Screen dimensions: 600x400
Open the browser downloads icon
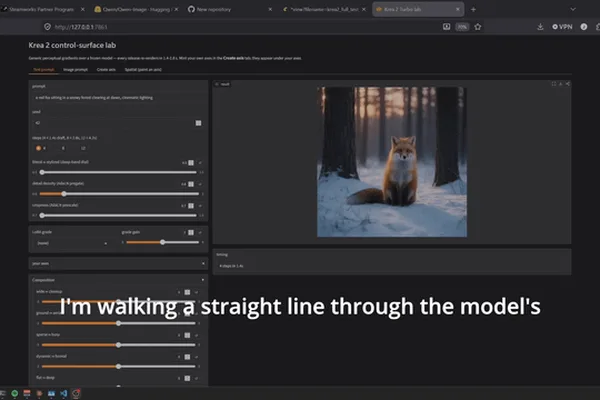click(x=540, y=27)
